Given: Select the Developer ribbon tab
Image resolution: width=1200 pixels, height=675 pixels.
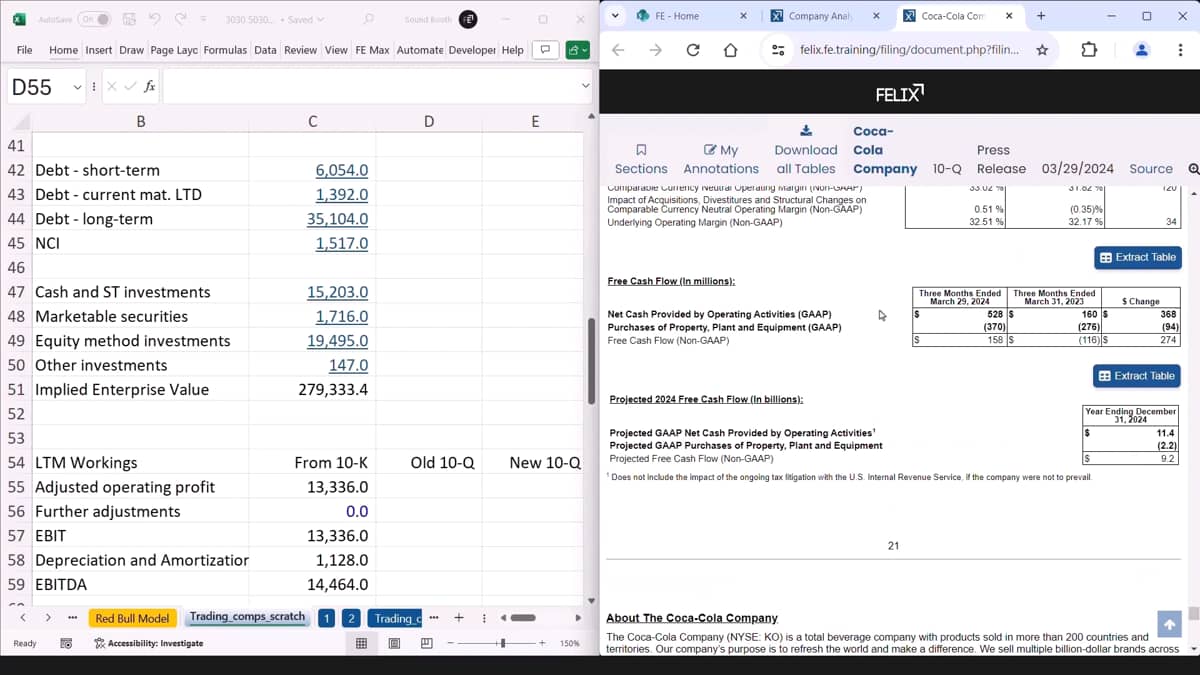Looking at the screenshot, I should pyautogui.click(x=472, y=50).
